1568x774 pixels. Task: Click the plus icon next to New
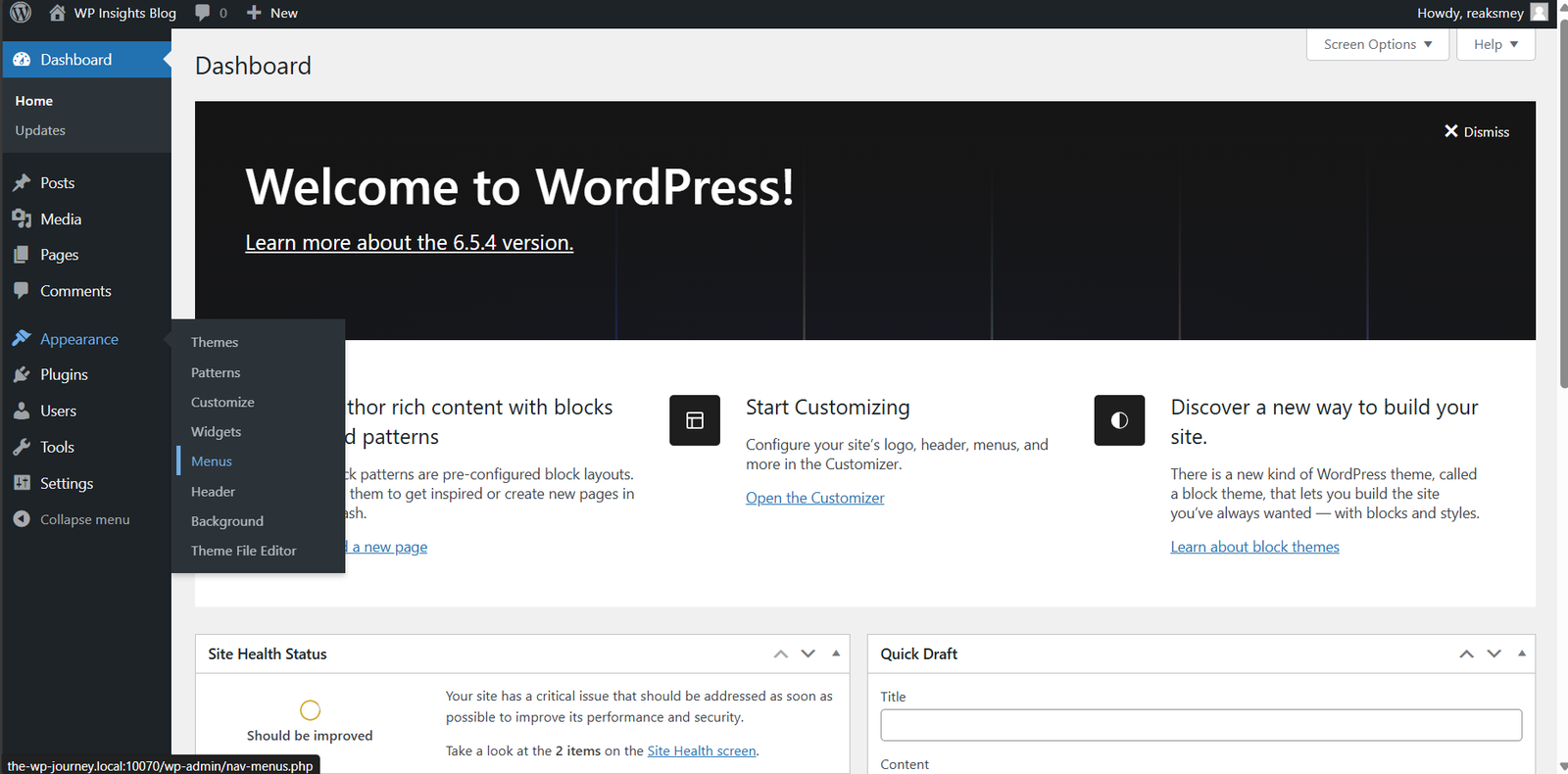point(254,13)
